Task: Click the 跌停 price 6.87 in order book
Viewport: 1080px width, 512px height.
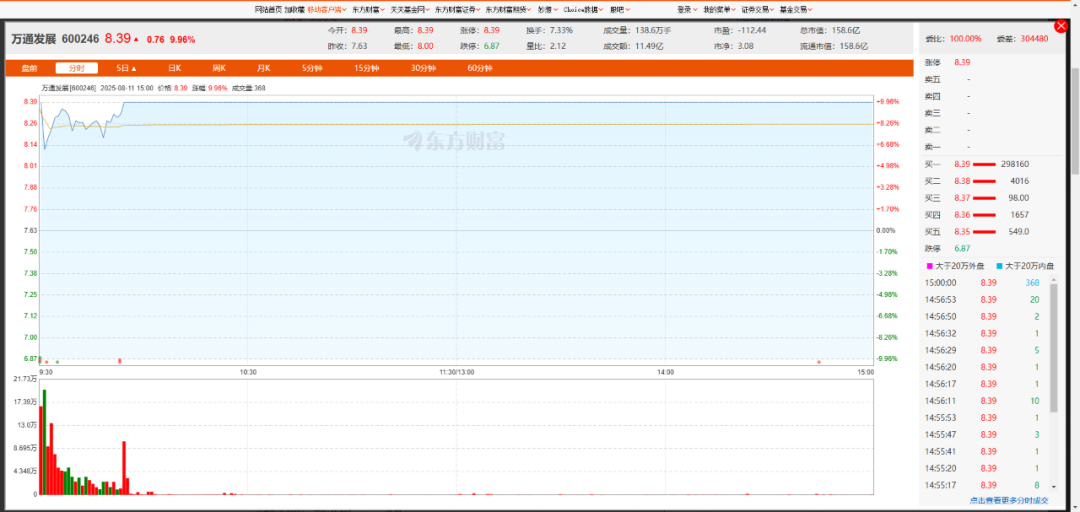Action: click(962, 248)
